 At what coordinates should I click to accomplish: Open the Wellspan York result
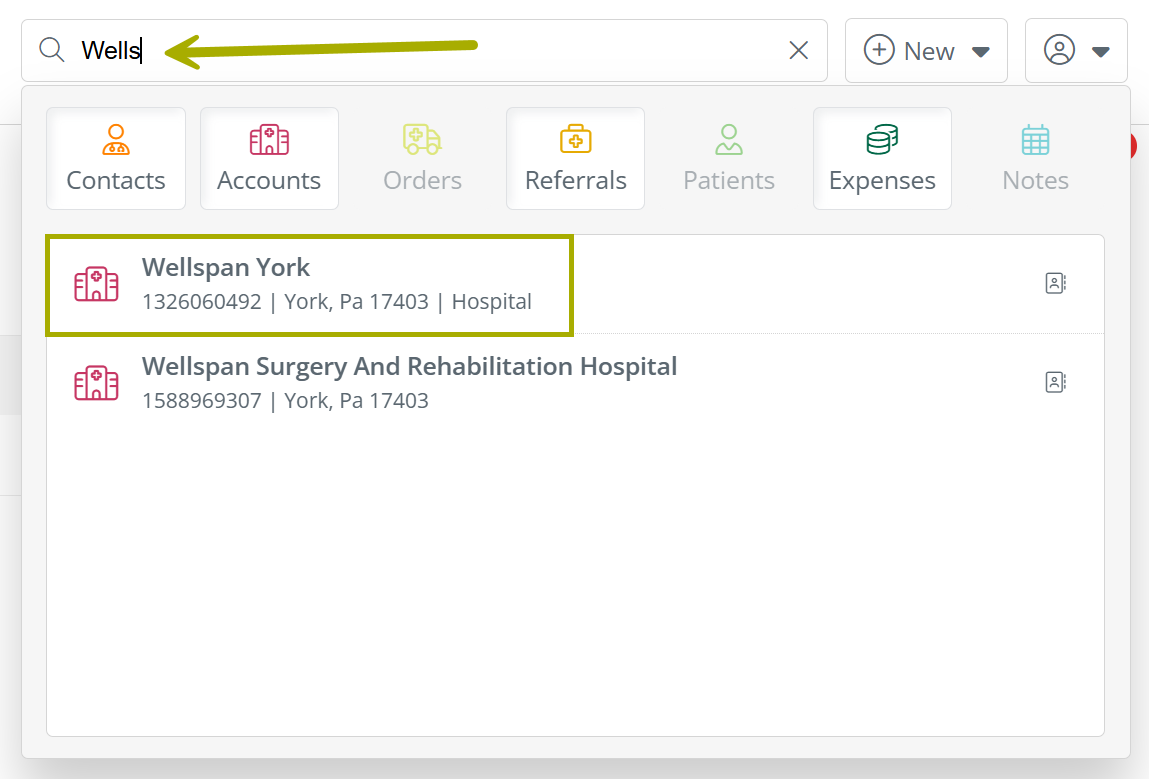coord(575,284)
